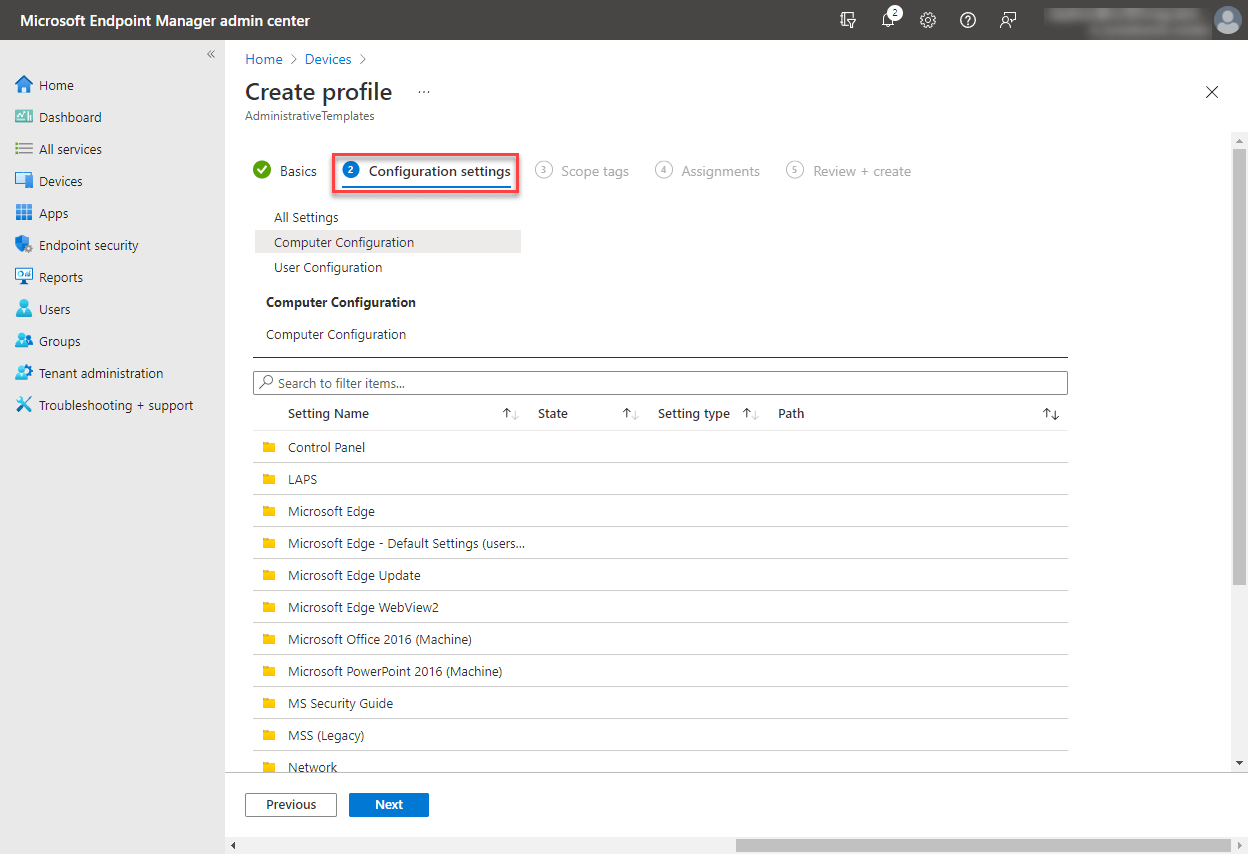This screenshot has width=1248, height=854.
Task: Open portal settings via gear icon
Action: [x=928, y=20]
